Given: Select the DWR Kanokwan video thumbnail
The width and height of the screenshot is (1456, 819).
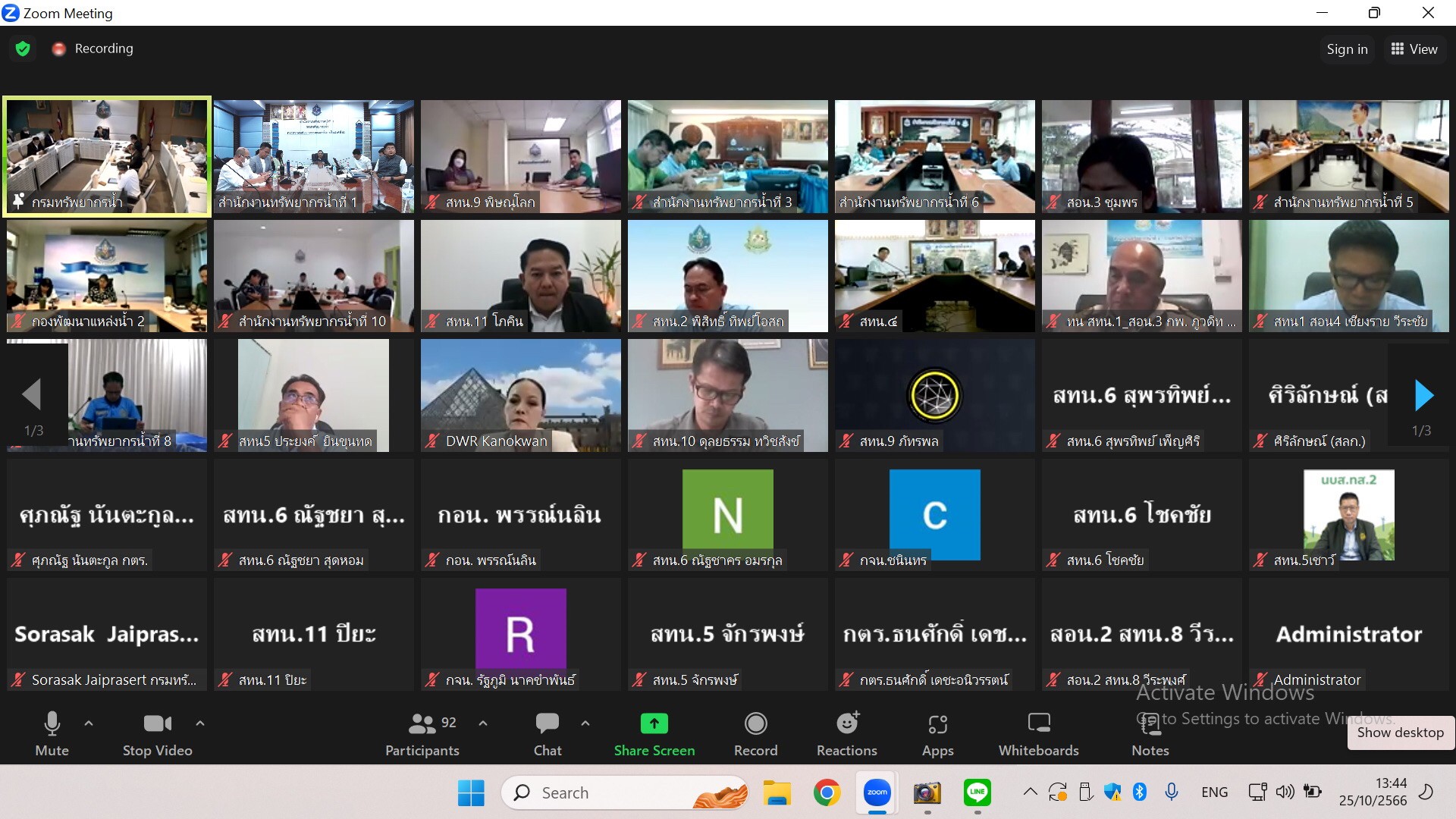Looking at the screenshot, I should tap(520, 395).
